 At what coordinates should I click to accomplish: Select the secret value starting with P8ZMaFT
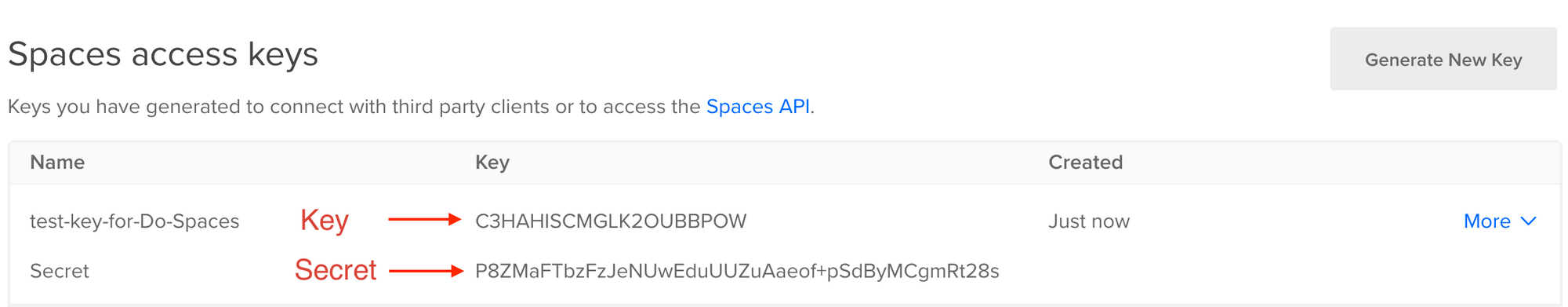coord(737,271)
